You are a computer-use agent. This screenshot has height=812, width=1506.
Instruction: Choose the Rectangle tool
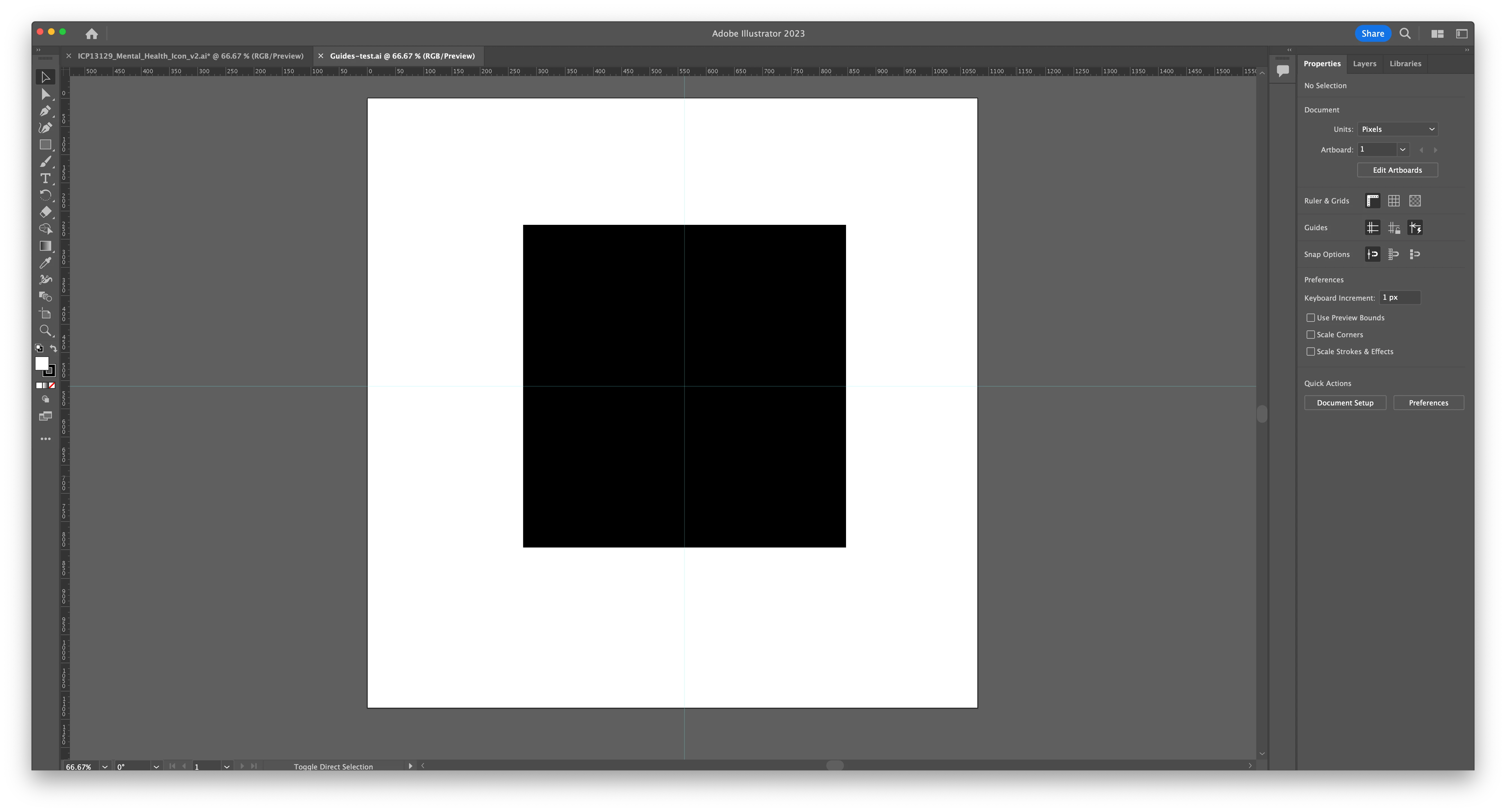pos(45,144)
